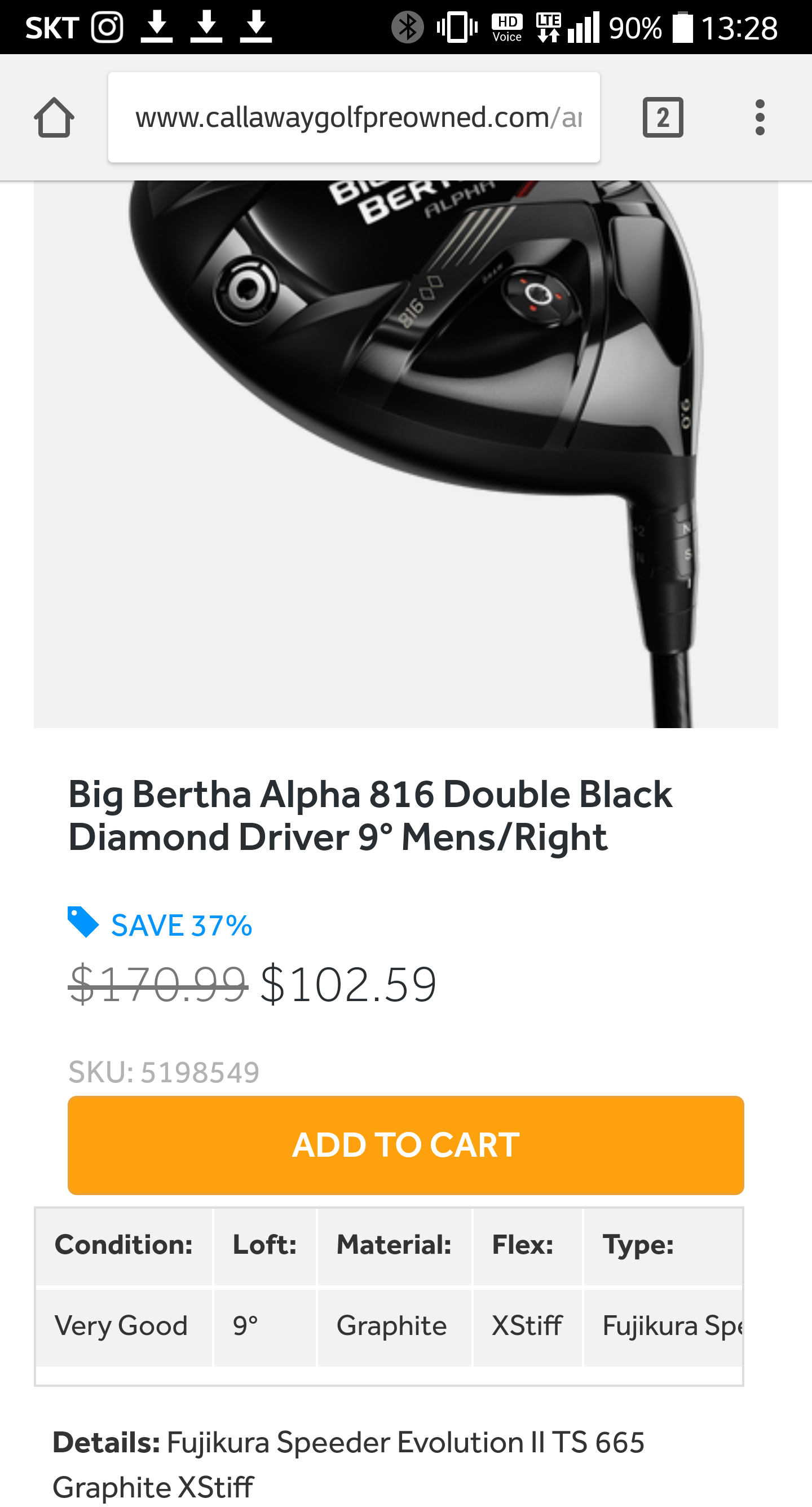Open the tab switcher showing 2 tabs
The height and width of the screenshot is (1507, 812).
(662, 117)
